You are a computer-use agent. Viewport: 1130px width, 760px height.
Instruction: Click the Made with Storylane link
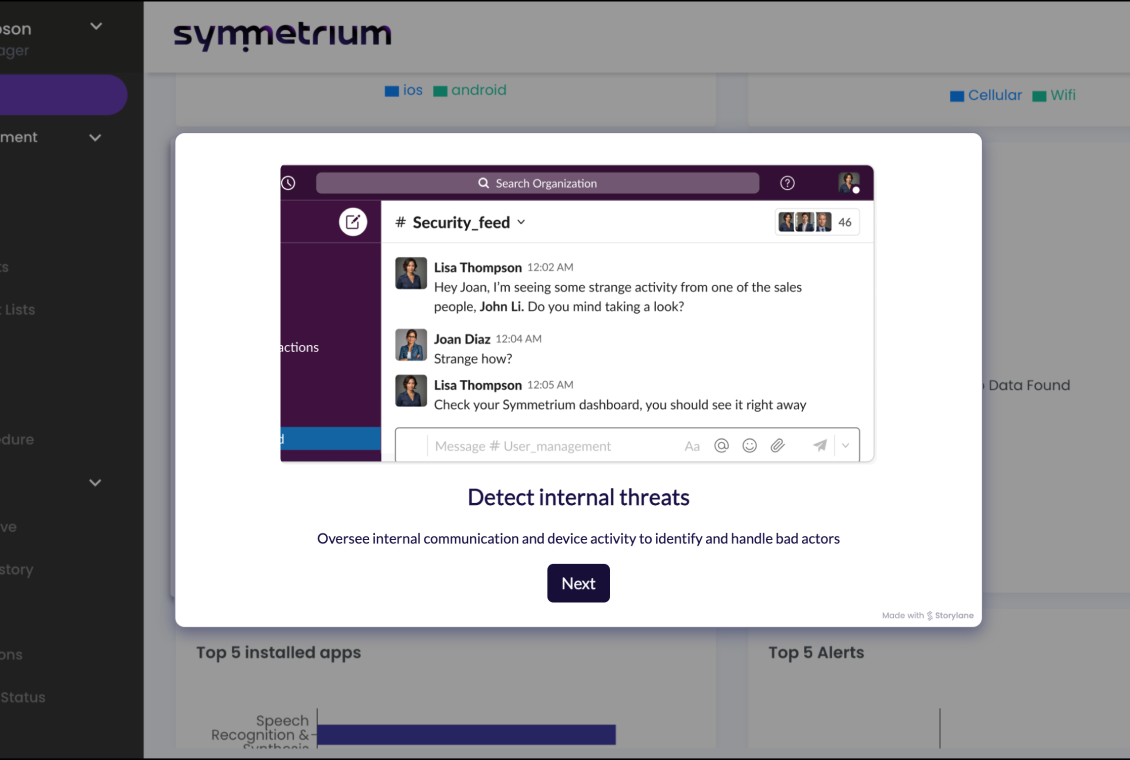tap(927, 615)
